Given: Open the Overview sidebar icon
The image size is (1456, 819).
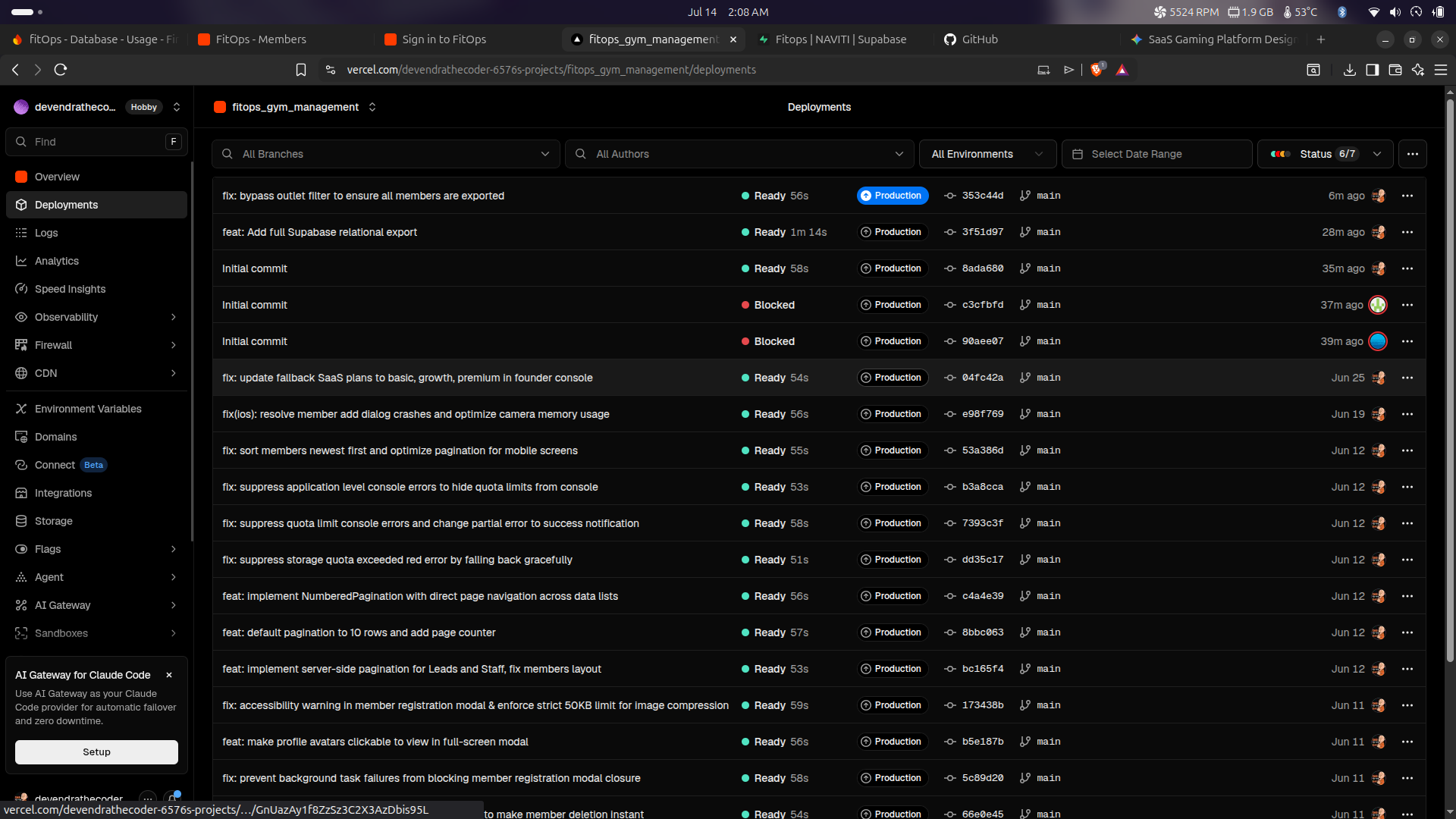Looking at the screenshot, I should click(21, 177).
